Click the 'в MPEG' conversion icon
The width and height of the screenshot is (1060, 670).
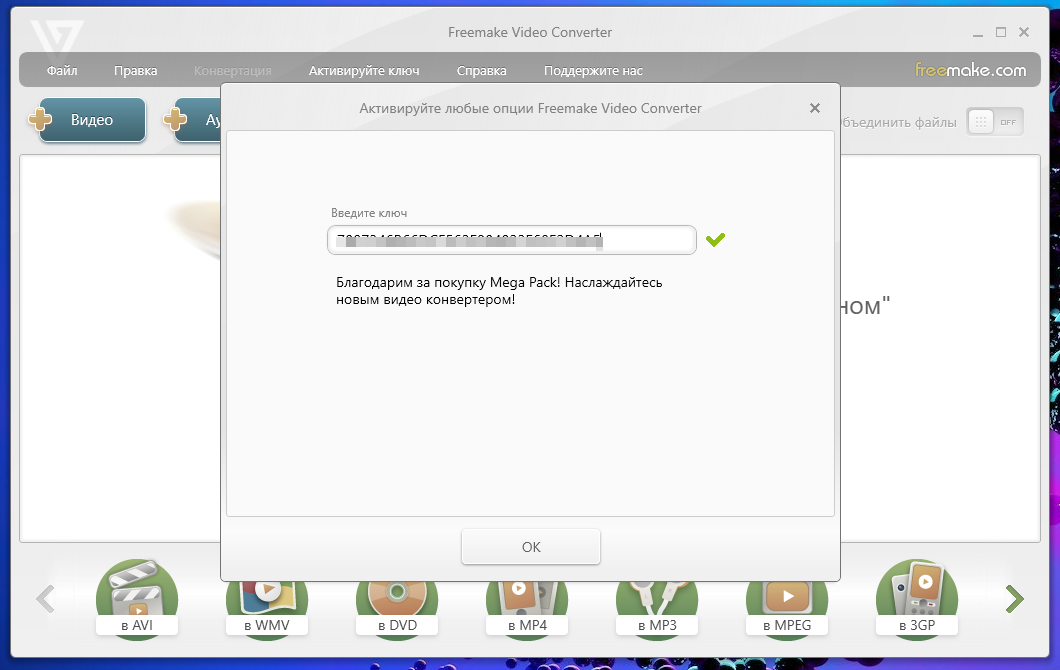click(786, 601)
